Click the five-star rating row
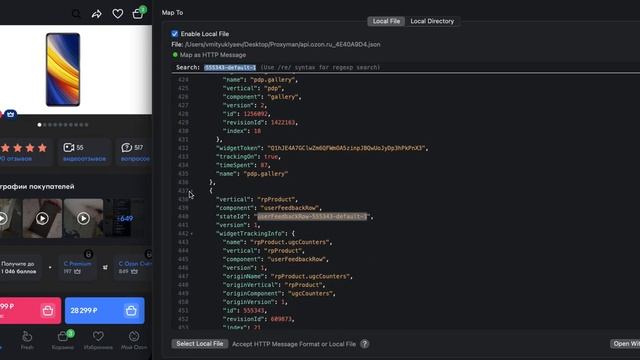 (24, 148)
